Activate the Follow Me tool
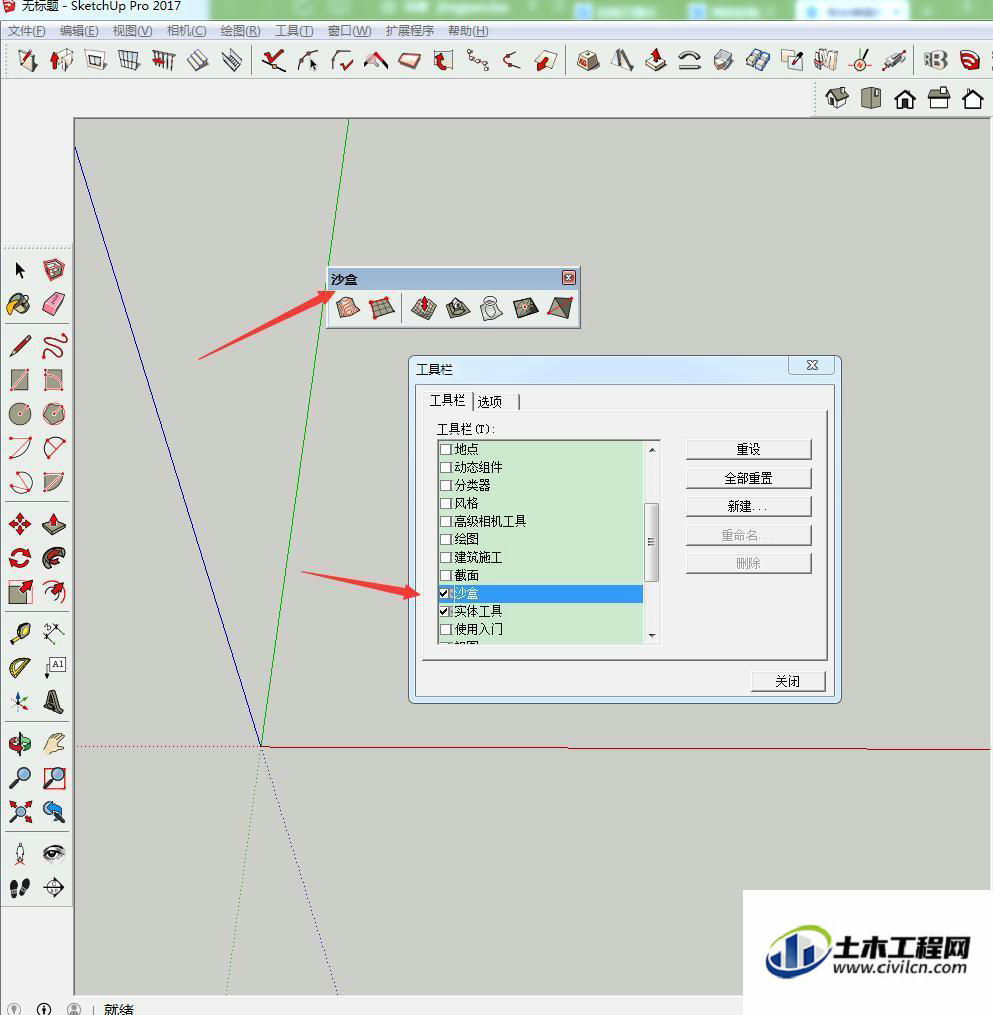This screenshot has width=993, height=1015. pyautogui.click(x=54, y=557)
